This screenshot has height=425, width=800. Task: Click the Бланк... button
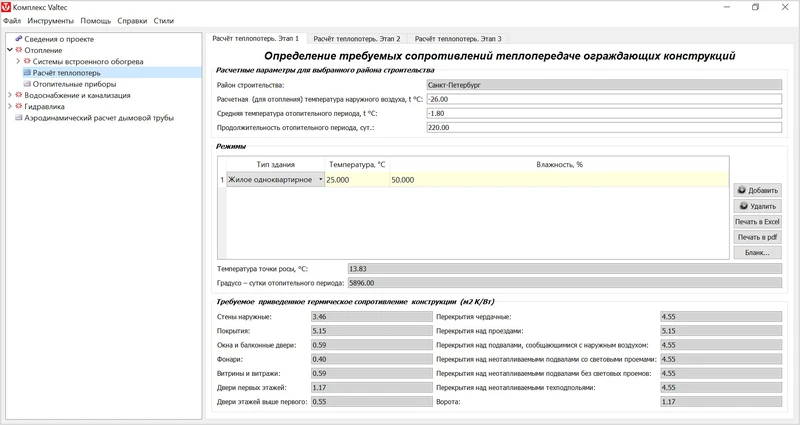pos(757,253)
